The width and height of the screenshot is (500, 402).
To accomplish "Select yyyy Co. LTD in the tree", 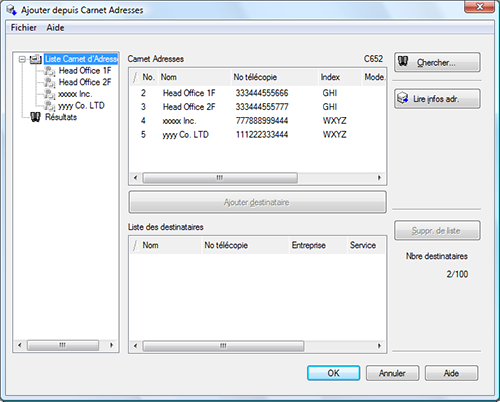I will [x=82, y=106].
